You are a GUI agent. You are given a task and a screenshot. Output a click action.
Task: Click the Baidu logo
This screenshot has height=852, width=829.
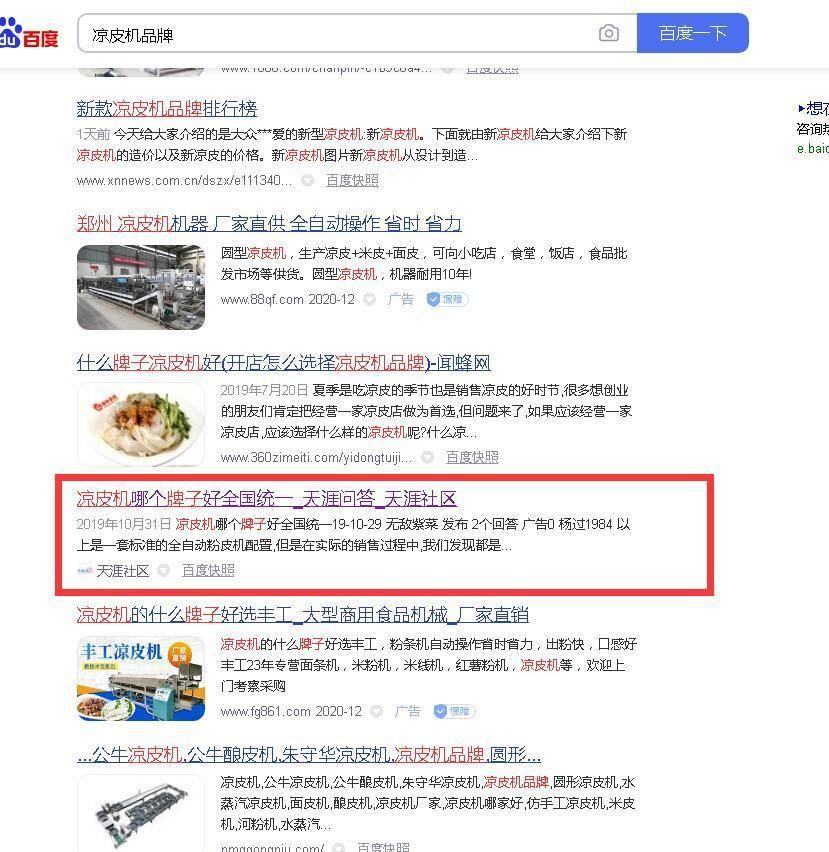[29, 34]
